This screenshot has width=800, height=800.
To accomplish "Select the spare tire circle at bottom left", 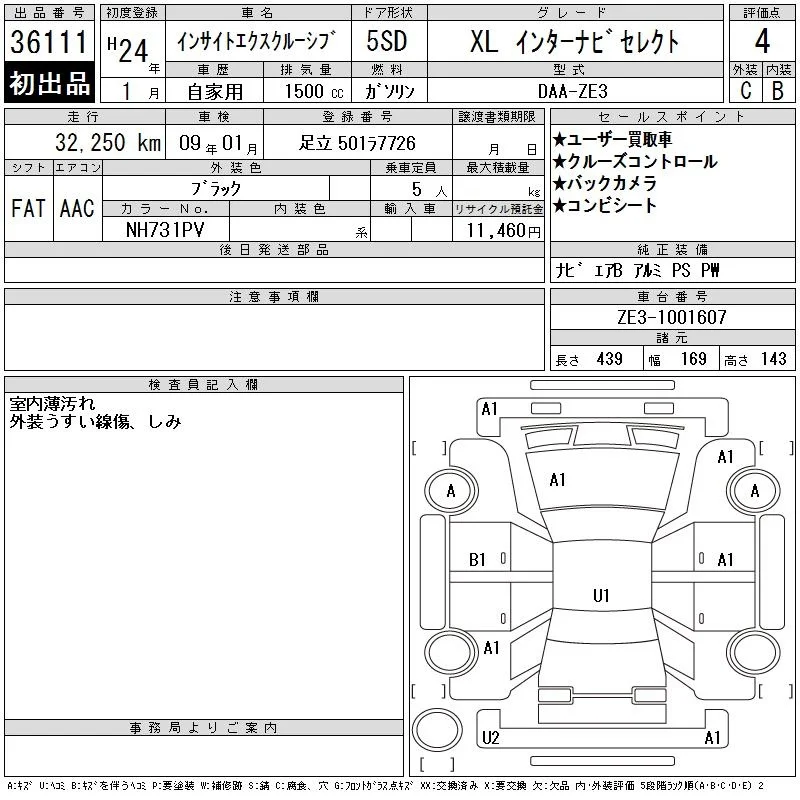I will coord(437,730).
